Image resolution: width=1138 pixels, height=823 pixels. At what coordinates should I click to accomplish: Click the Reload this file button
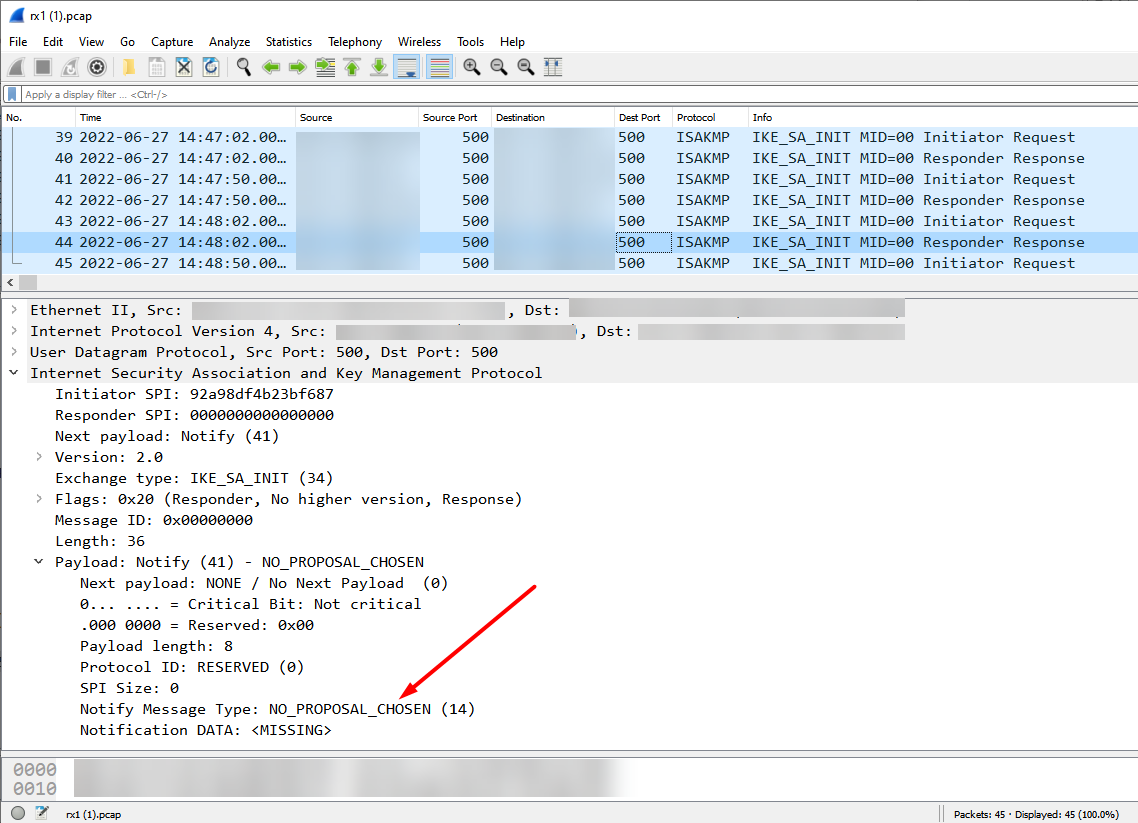[211, 66]
